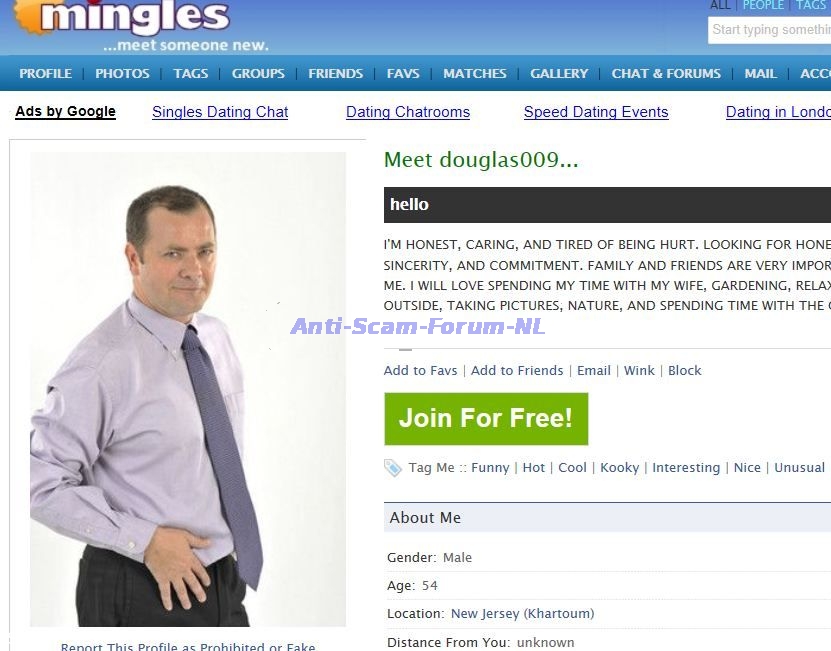Viewport: 831px width, 651px height.
Task: Click the Mingles sun logo
Action: click(x=28, y=16)
